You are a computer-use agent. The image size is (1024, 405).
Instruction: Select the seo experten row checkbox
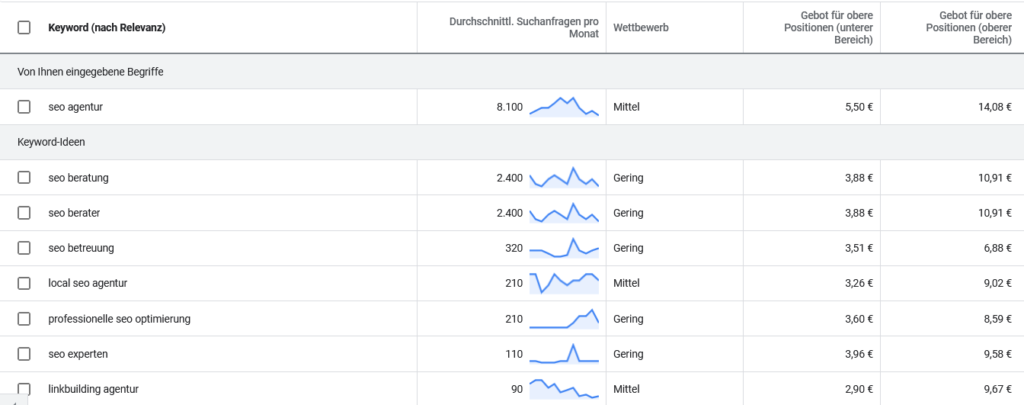(x=24, y=354)
